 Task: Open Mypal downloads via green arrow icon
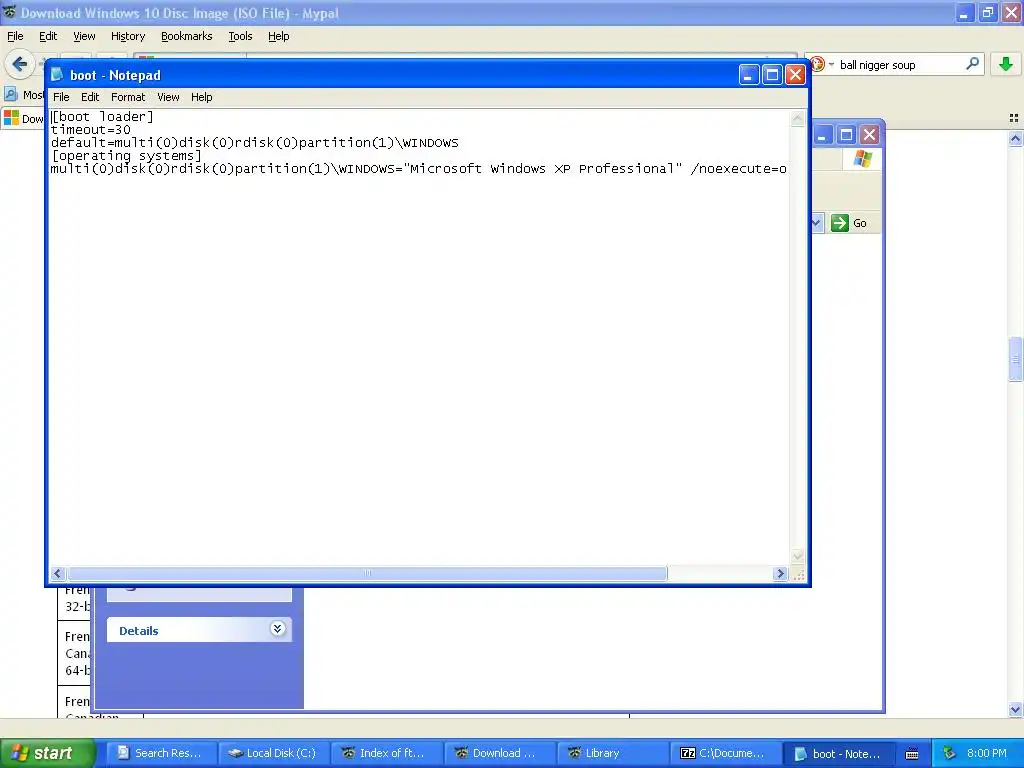point(1006,64)
